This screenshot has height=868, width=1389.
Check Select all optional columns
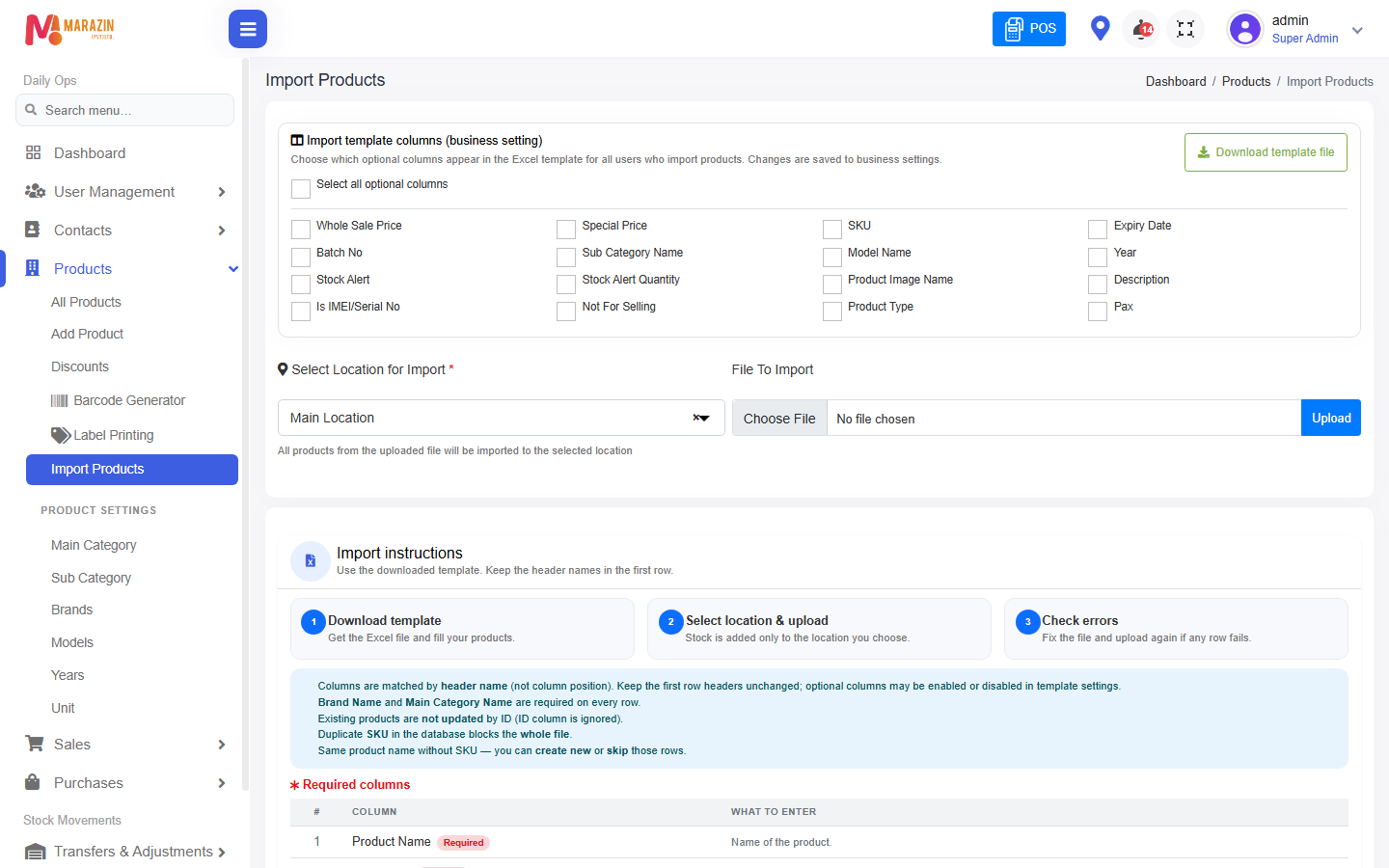(x=301, y=188)
